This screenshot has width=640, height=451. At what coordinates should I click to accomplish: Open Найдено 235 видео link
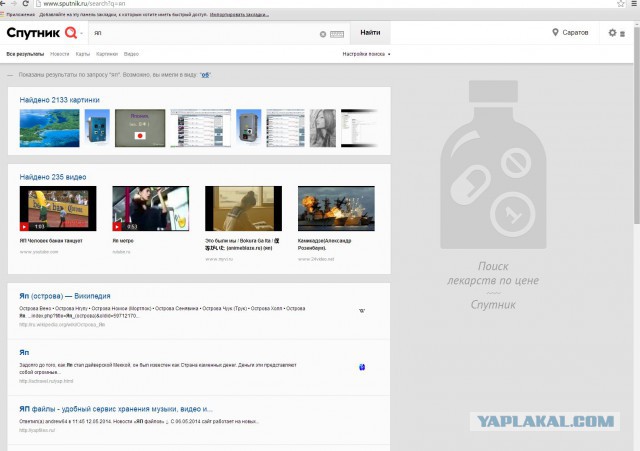[53, 177]
